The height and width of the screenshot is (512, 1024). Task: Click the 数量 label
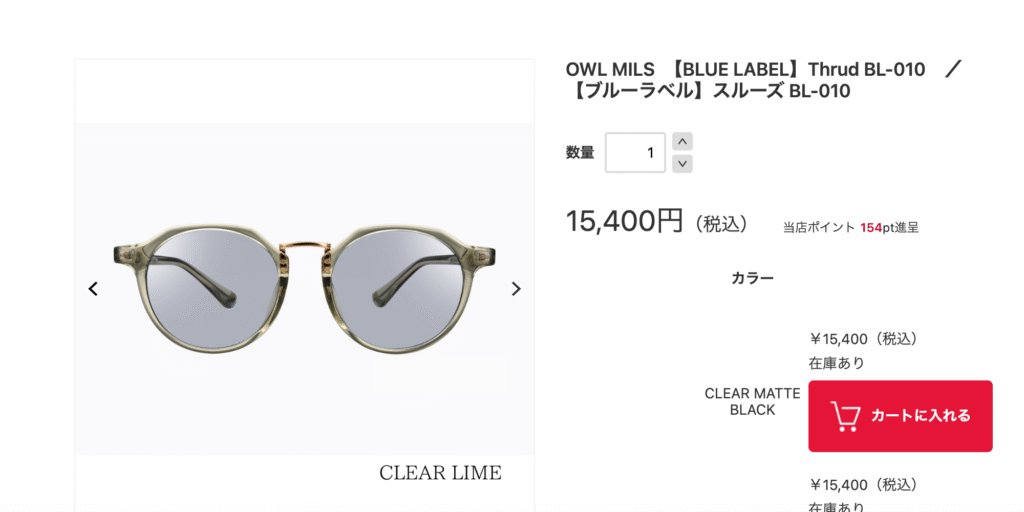pyautogui.click(x=580, y=153)
